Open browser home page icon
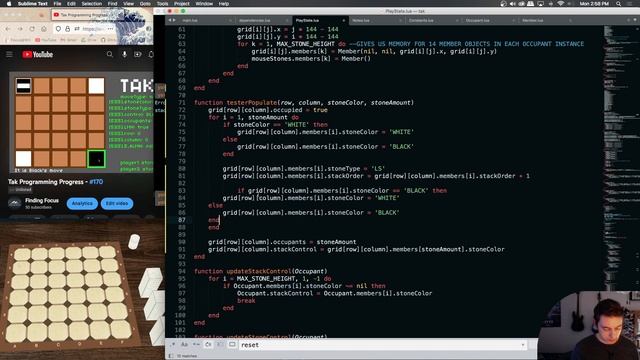This screenshot has height=360, width=640. pos(44,29)
